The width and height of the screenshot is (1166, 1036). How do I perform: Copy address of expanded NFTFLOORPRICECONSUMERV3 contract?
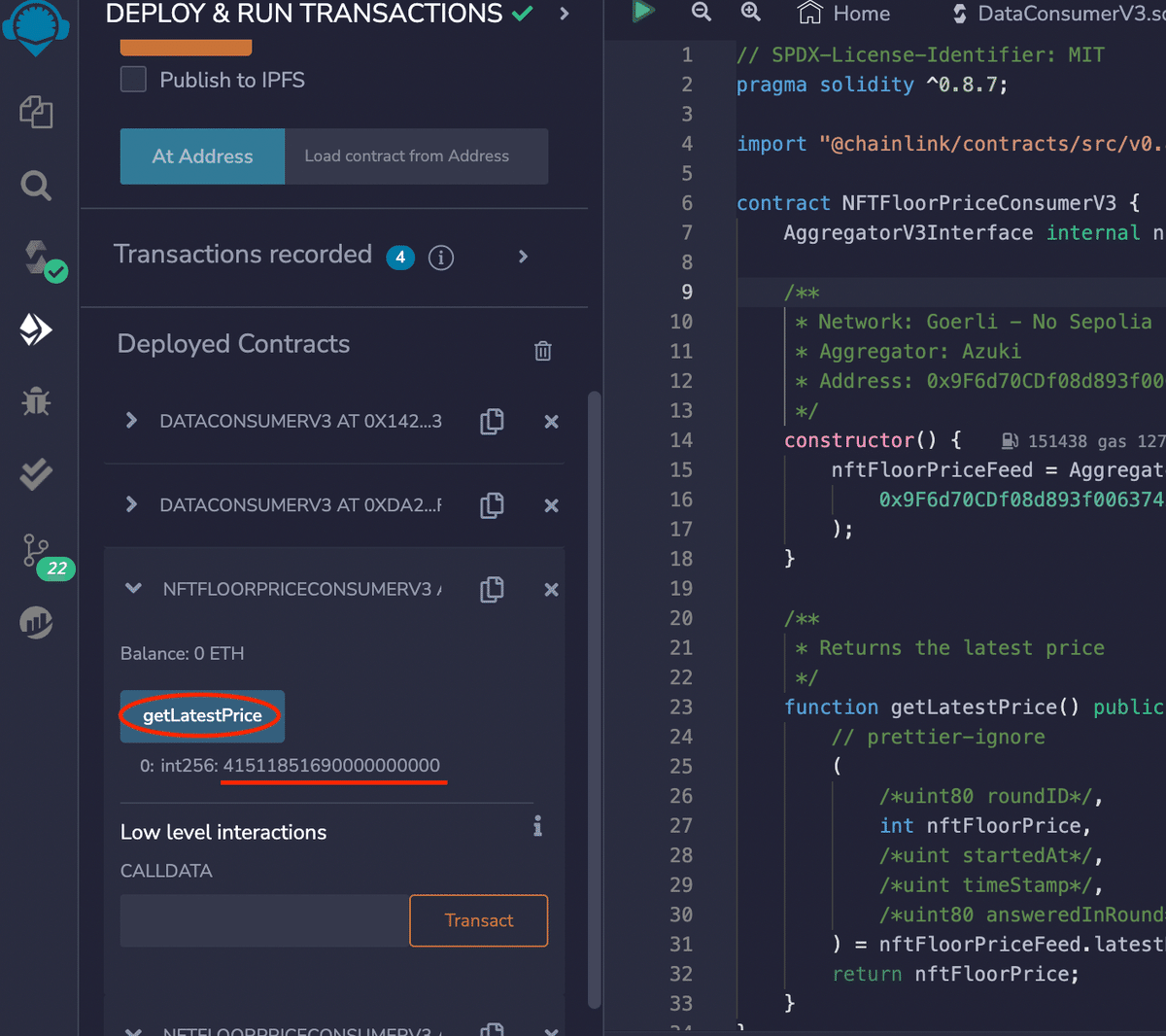coord(493,589)
